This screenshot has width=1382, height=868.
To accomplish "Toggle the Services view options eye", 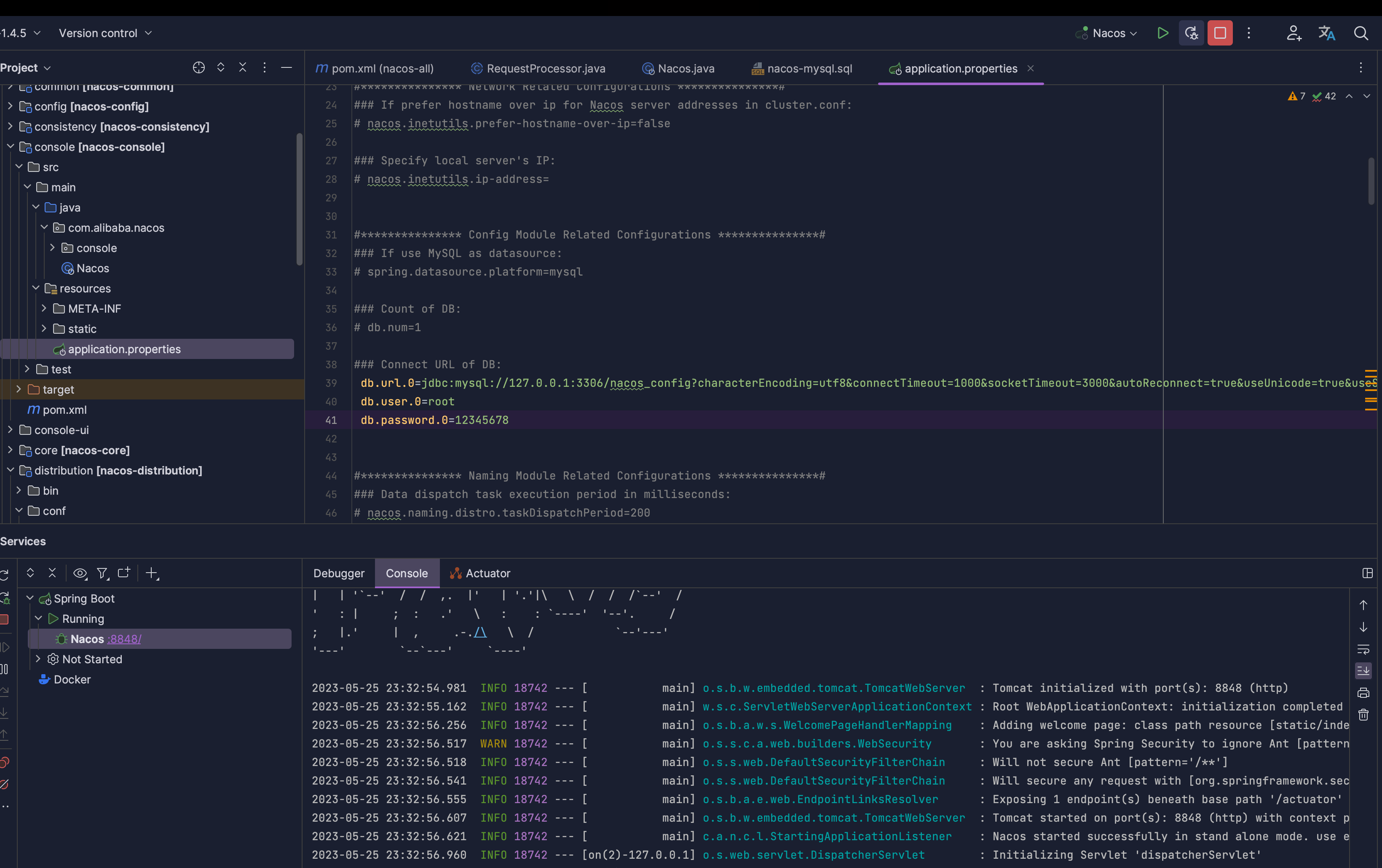I will coord(80,573).
